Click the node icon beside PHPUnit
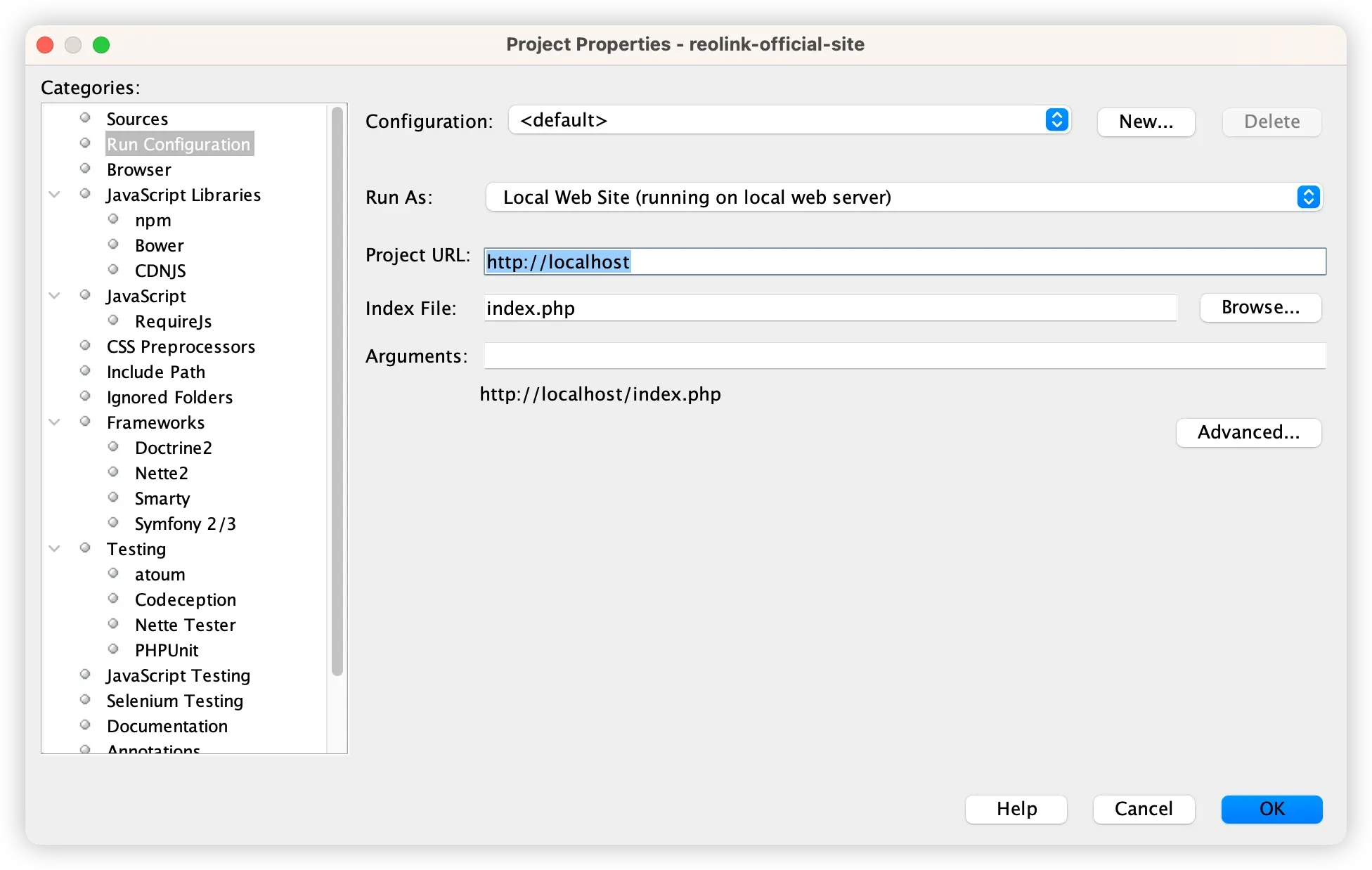 click(113, 649)
